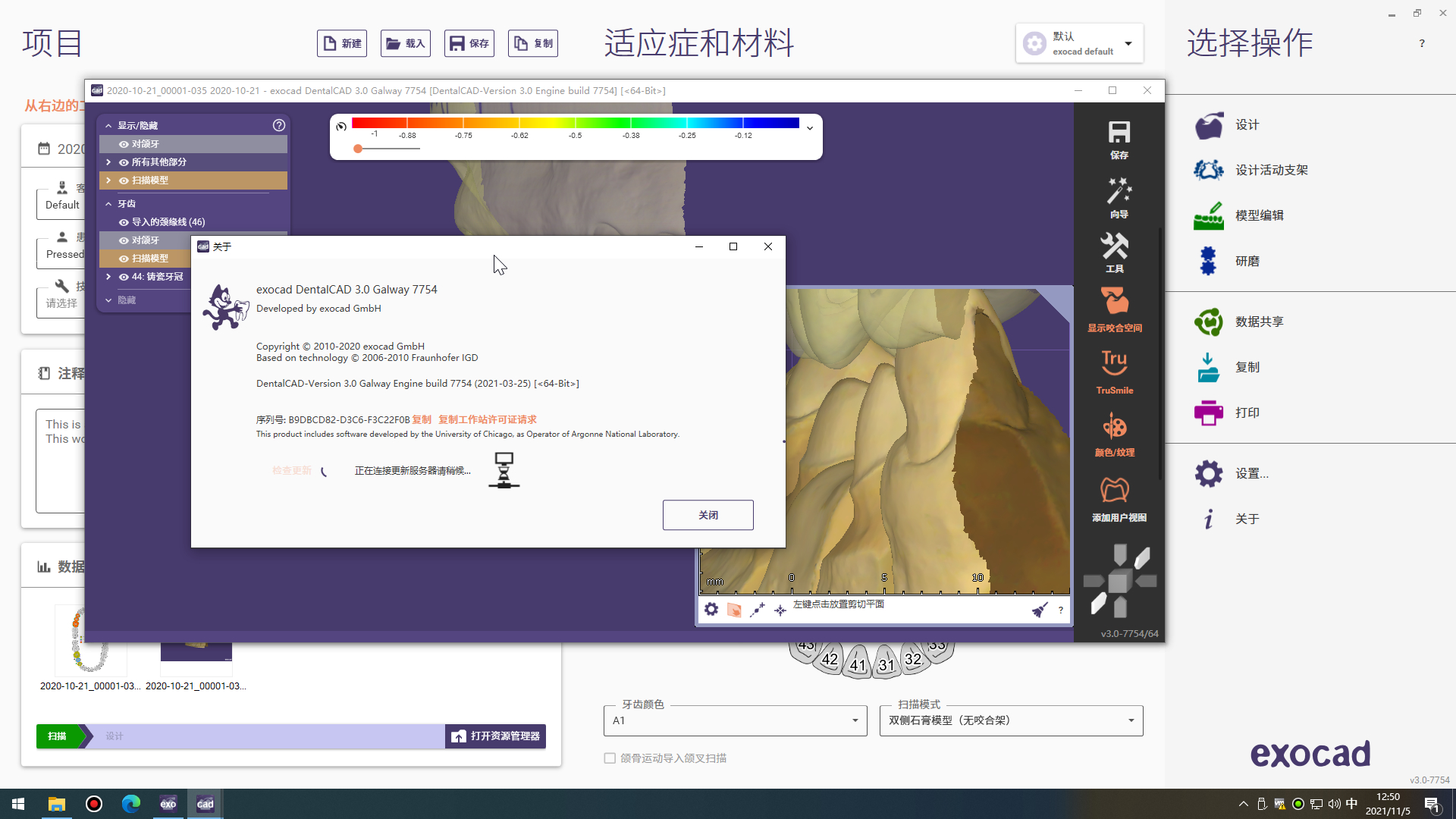Image resolution: width=1456 pixels, height=819 pixels.
Task: Open the 向导 wizard wand tool
Action: [1119, 191]
